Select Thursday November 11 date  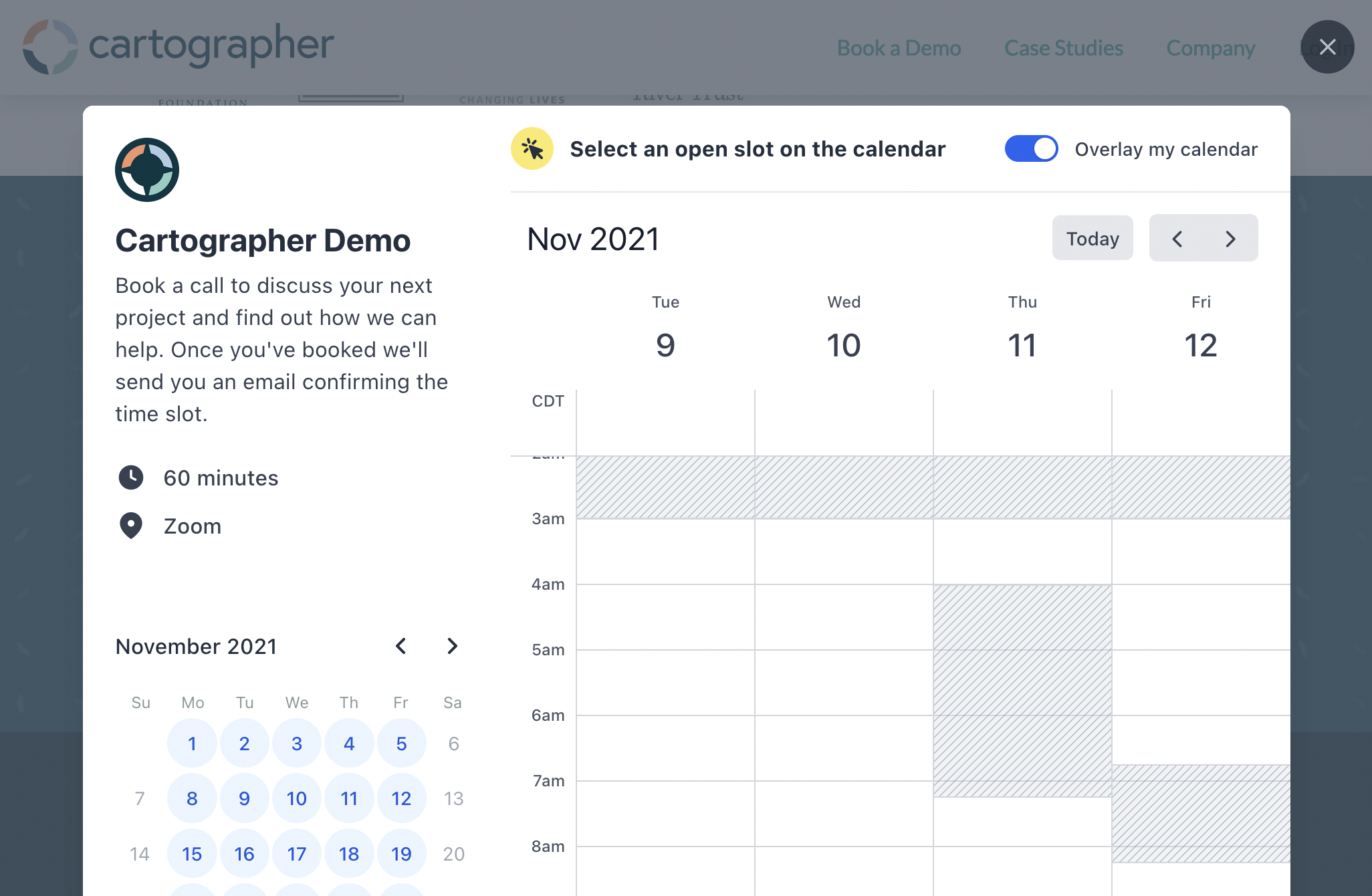(x=347, y=797)
